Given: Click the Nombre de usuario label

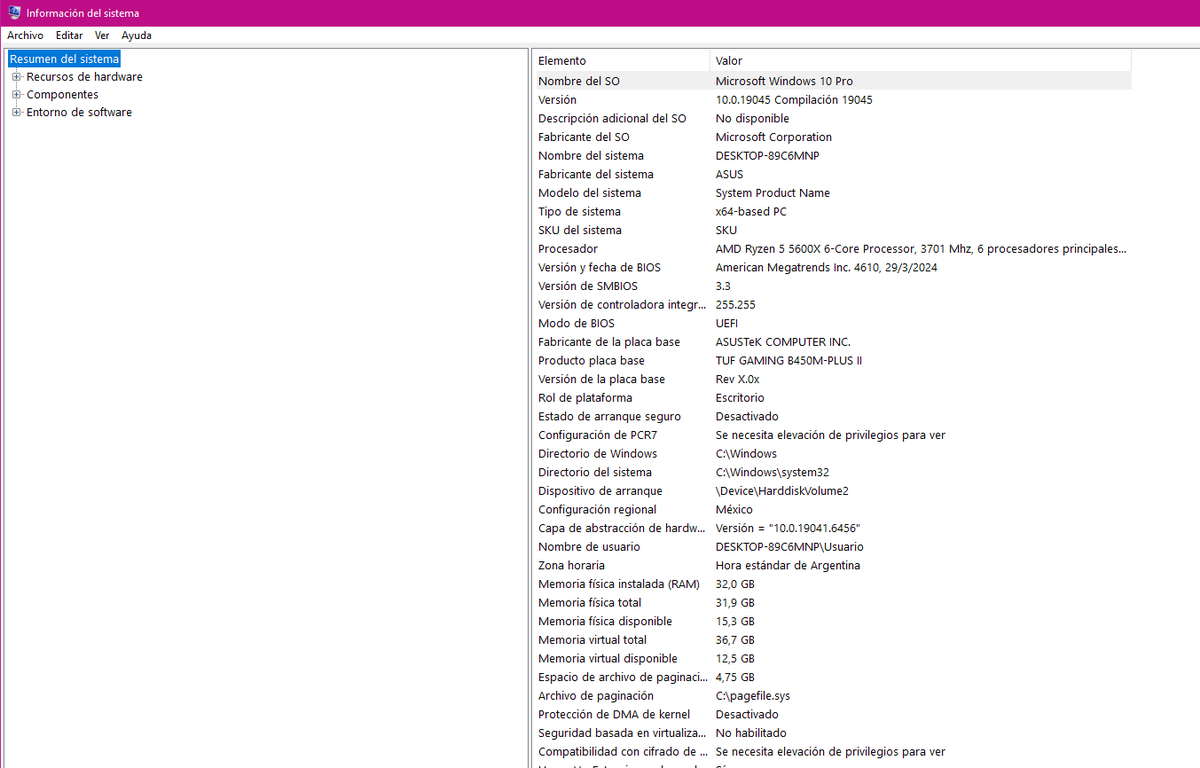Looking at the screenshot, I should pos(589,547).
